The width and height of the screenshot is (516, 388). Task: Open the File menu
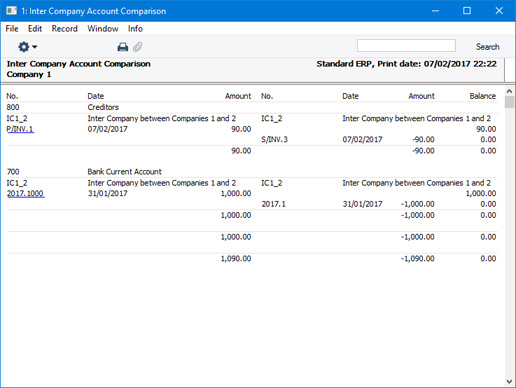12,29
